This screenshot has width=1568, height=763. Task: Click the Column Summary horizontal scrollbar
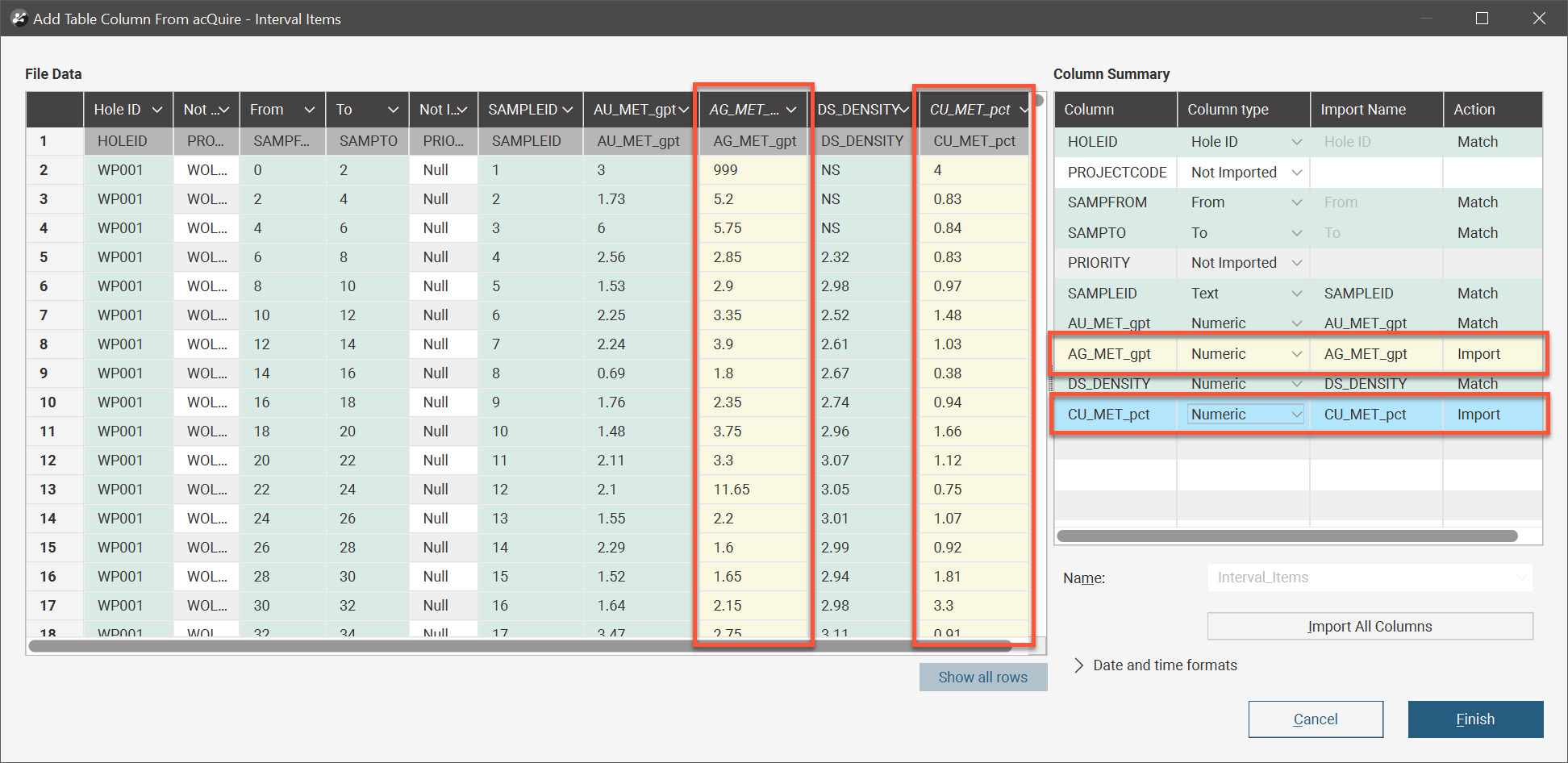coord(1287,536)
